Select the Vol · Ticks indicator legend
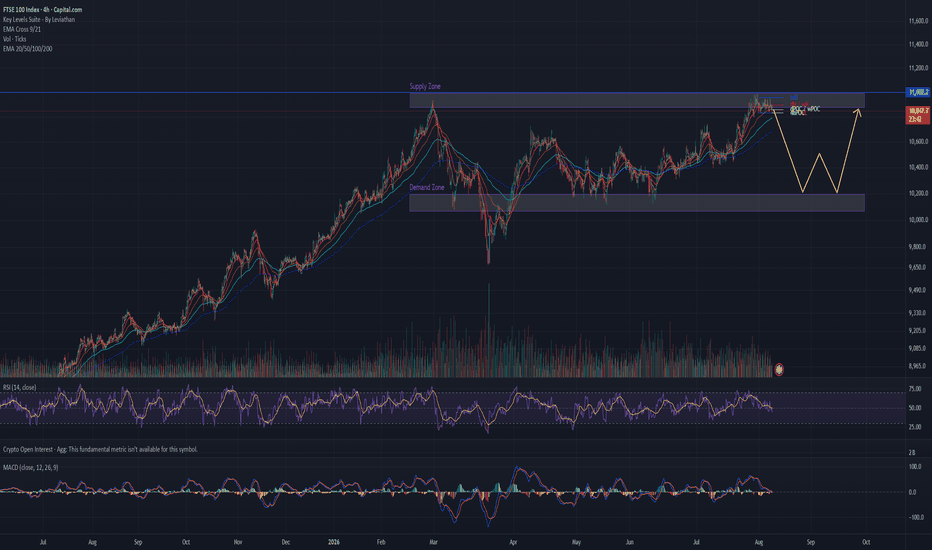The height and width of the screenshot is (550, 932). click(14, 39)
